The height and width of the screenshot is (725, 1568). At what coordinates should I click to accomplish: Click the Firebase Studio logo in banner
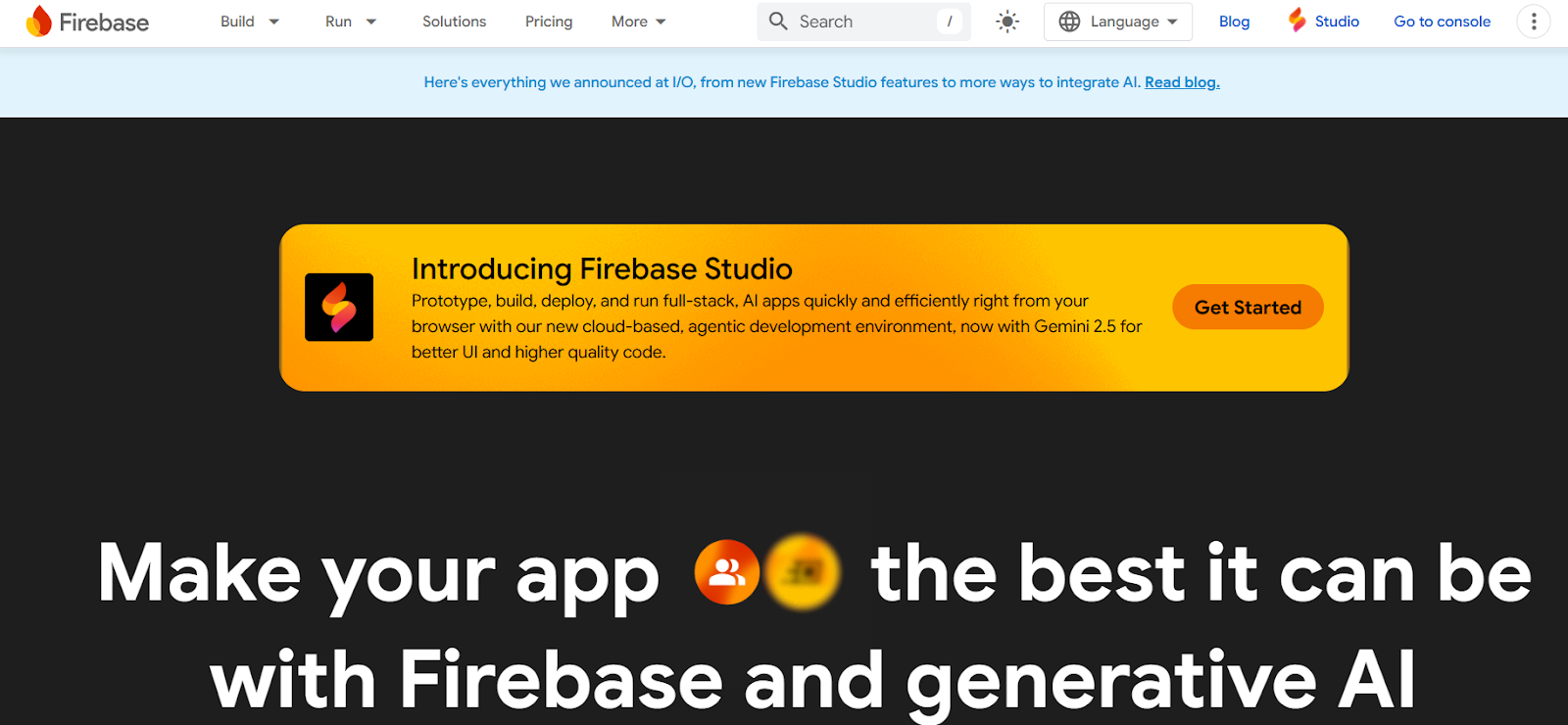click(339, 307)
